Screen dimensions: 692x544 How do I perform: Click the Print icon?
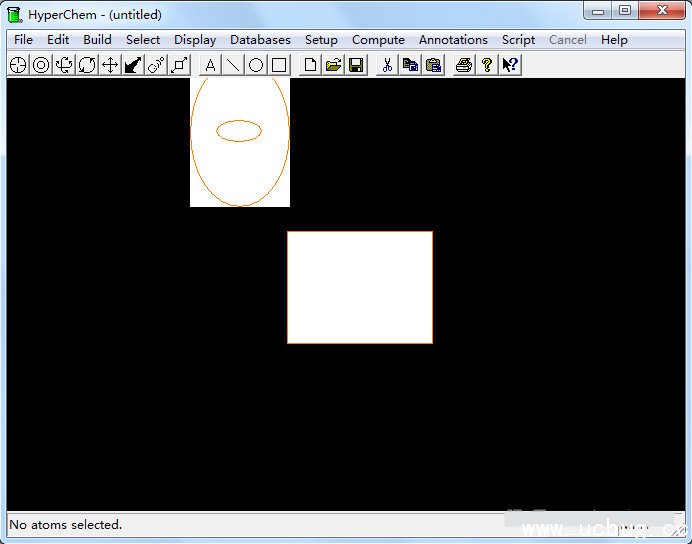coord(464,65)
